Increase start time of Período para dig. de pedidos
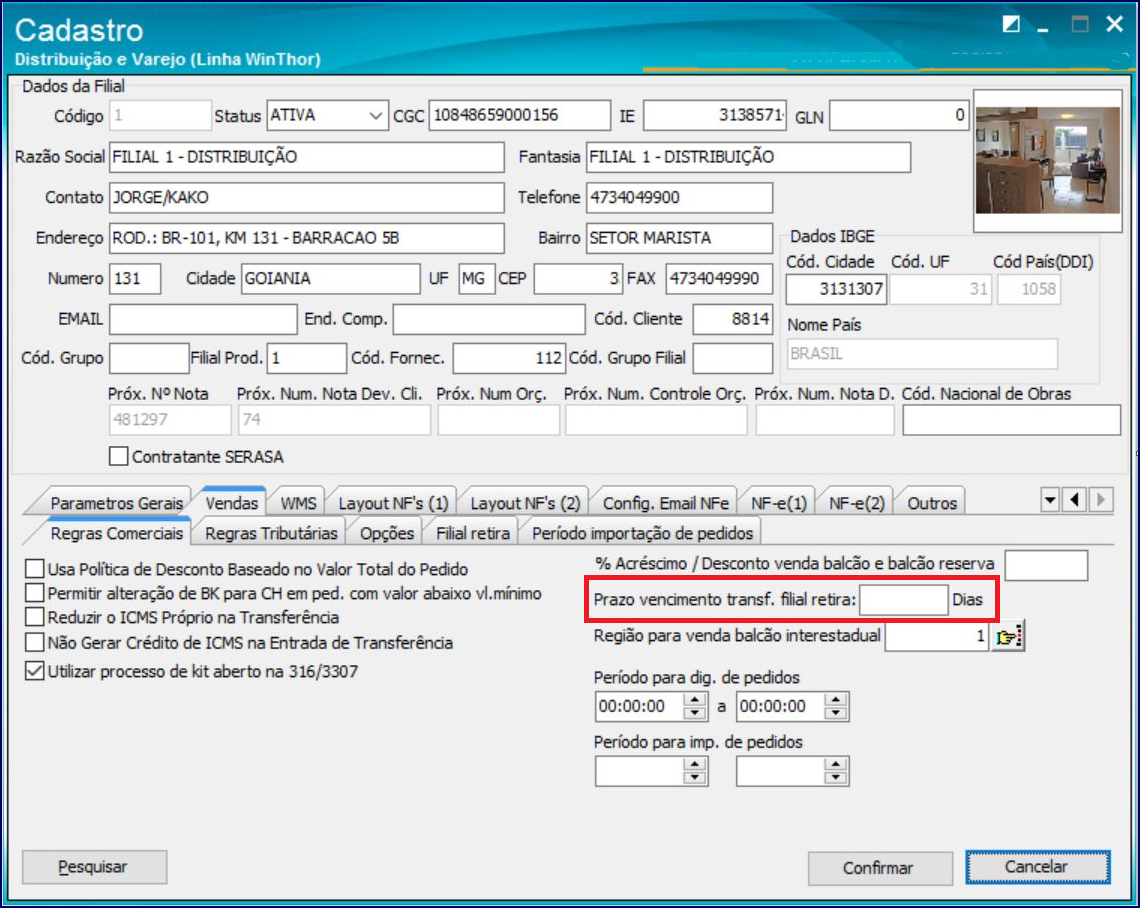Image resolution: width=1140 pixels, height=908 pixels. point(695,700)
